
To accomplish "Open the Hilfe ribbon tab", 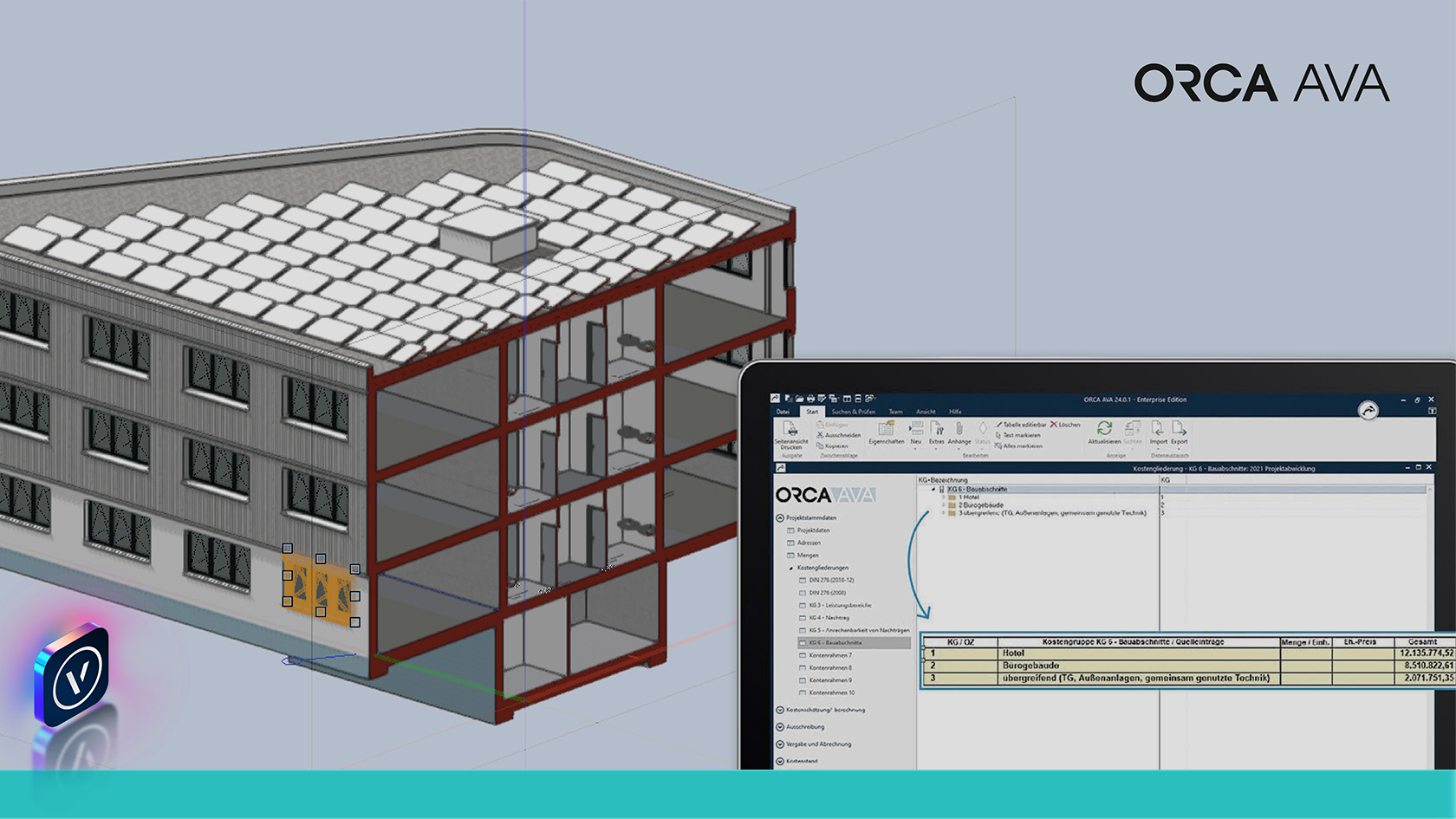I will 954,412.
